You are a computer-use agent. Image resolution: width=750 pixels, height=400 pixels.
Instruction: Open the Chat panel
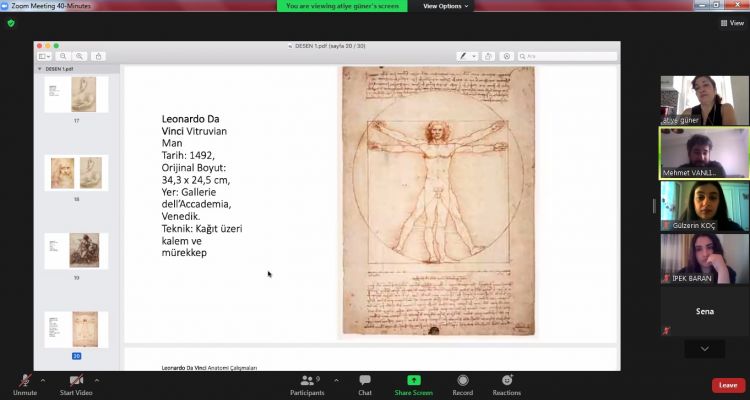coord(365,385)
